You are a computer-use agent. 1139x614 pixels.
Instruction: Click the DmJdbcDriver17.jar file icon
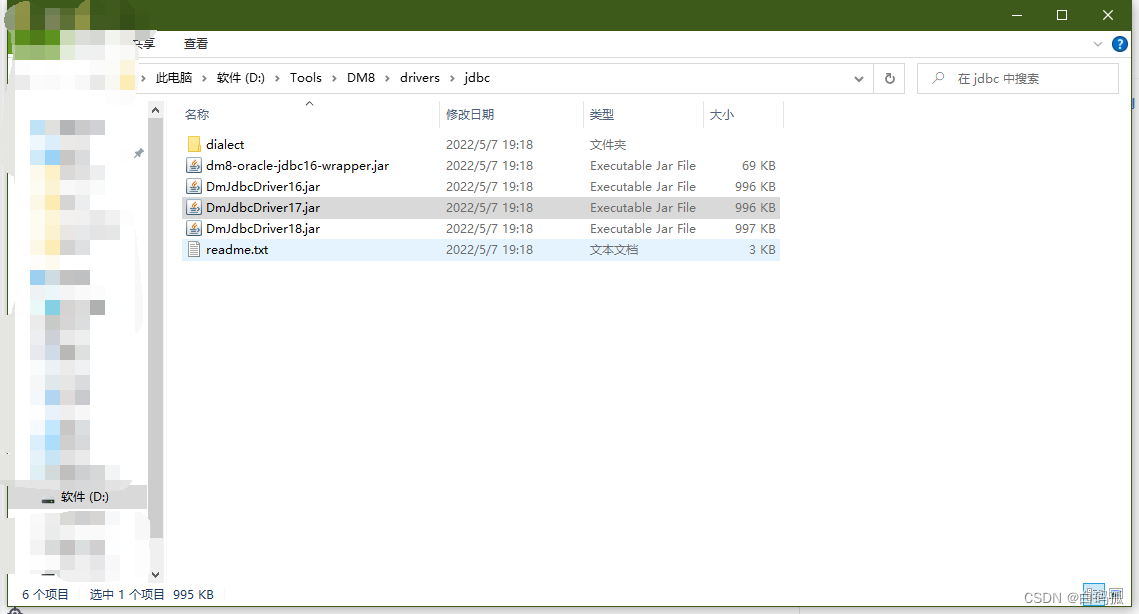click(194, 208)
